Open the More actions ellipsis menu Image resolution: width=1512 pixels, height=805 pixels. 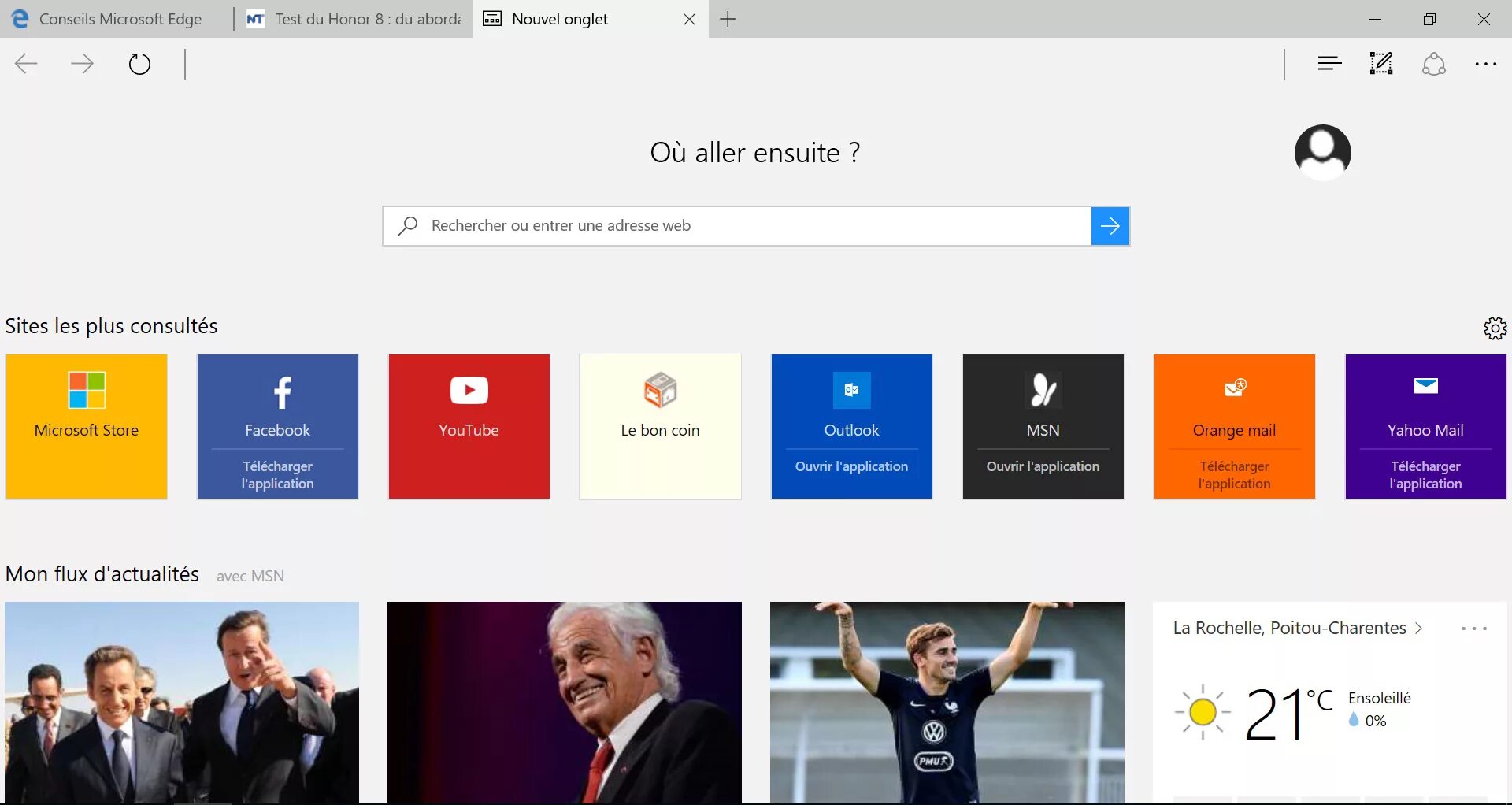pyautogui.click(x=1485, y=64)
